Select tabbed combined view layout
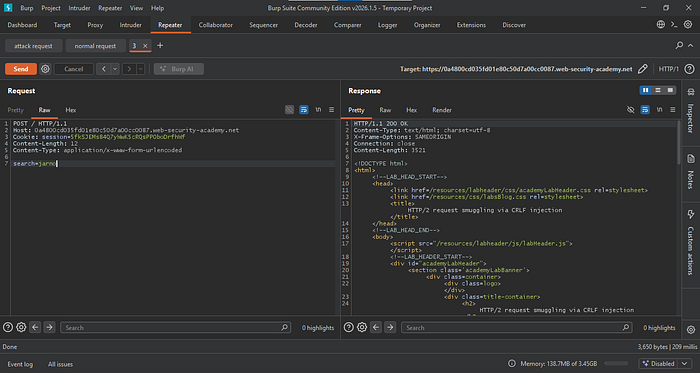 tap(670, 91)
